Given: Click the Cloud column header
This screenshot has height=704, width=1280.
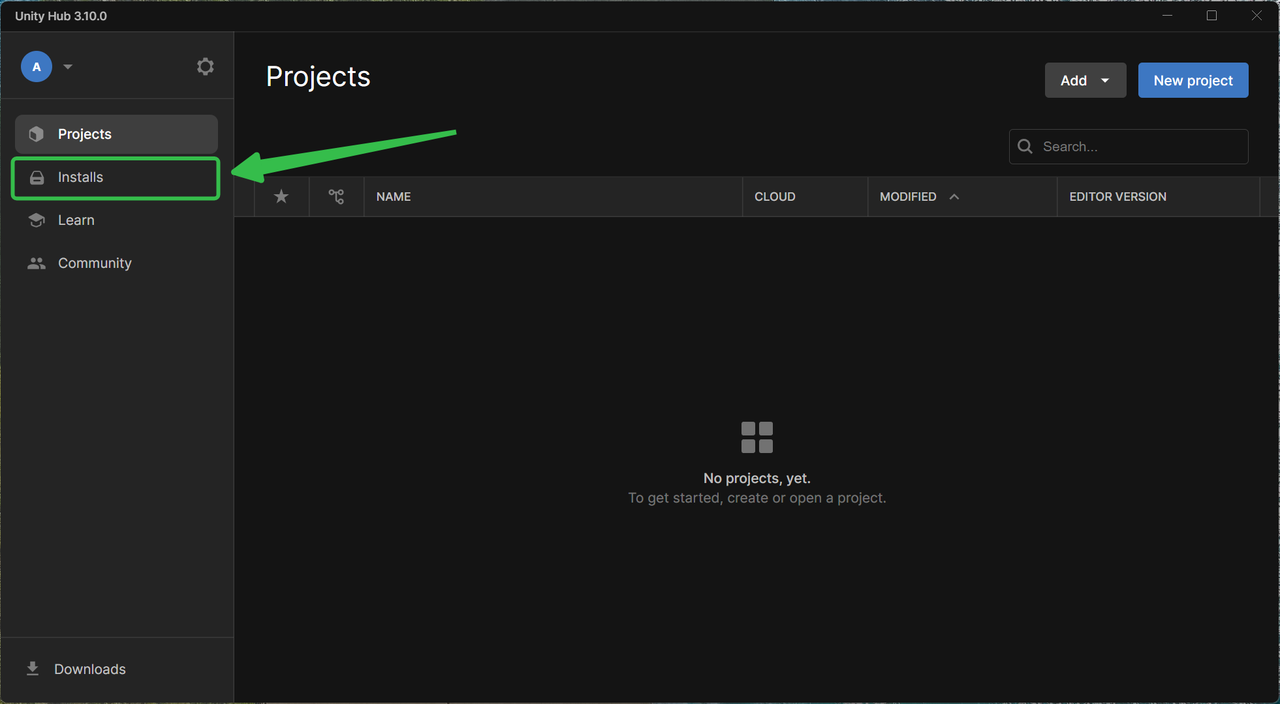Looking at the screenshot, I should pos(775,197).
